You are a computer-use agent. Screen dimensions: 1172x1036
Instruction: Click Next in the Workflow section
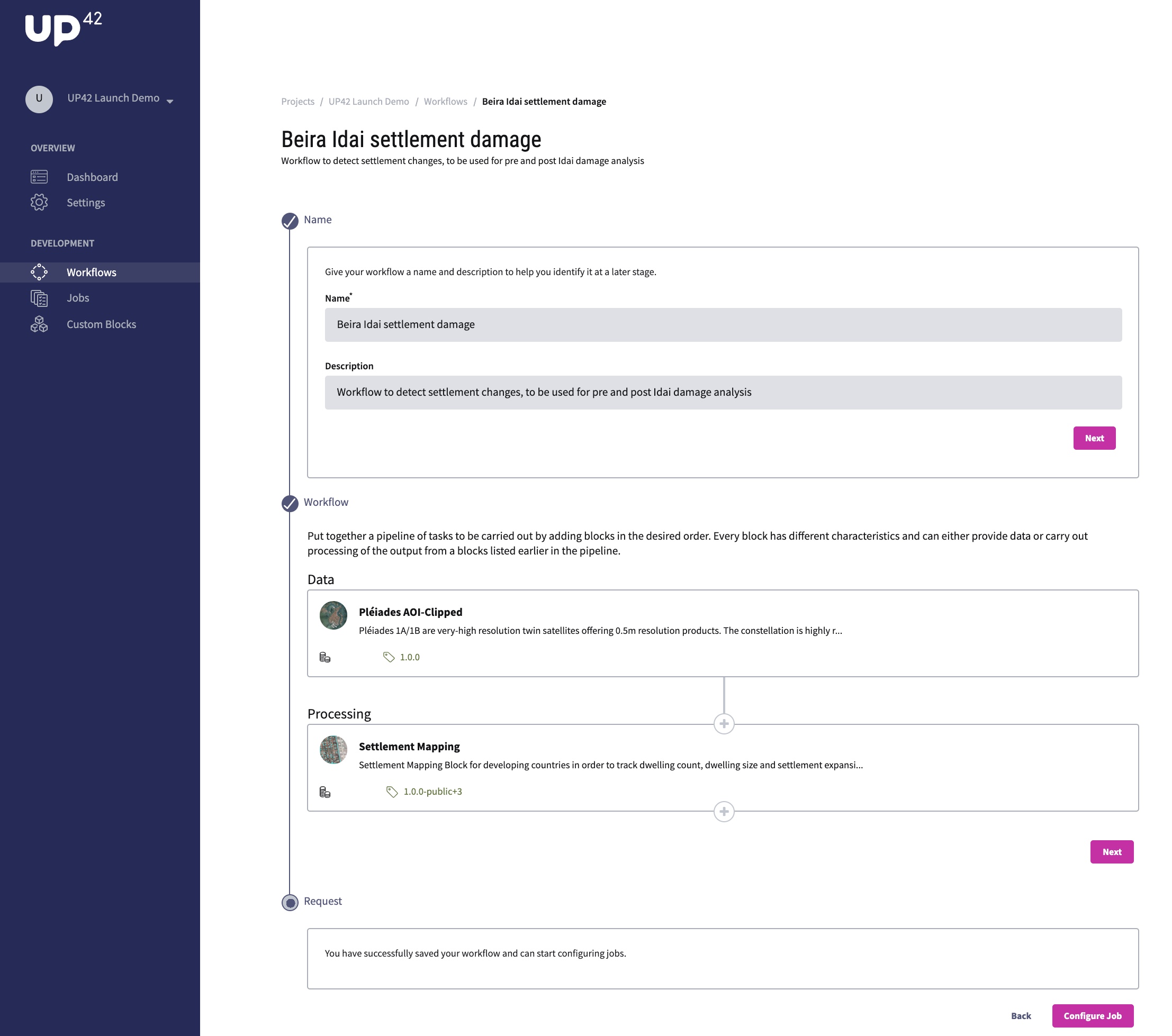tap(1111, 852)
